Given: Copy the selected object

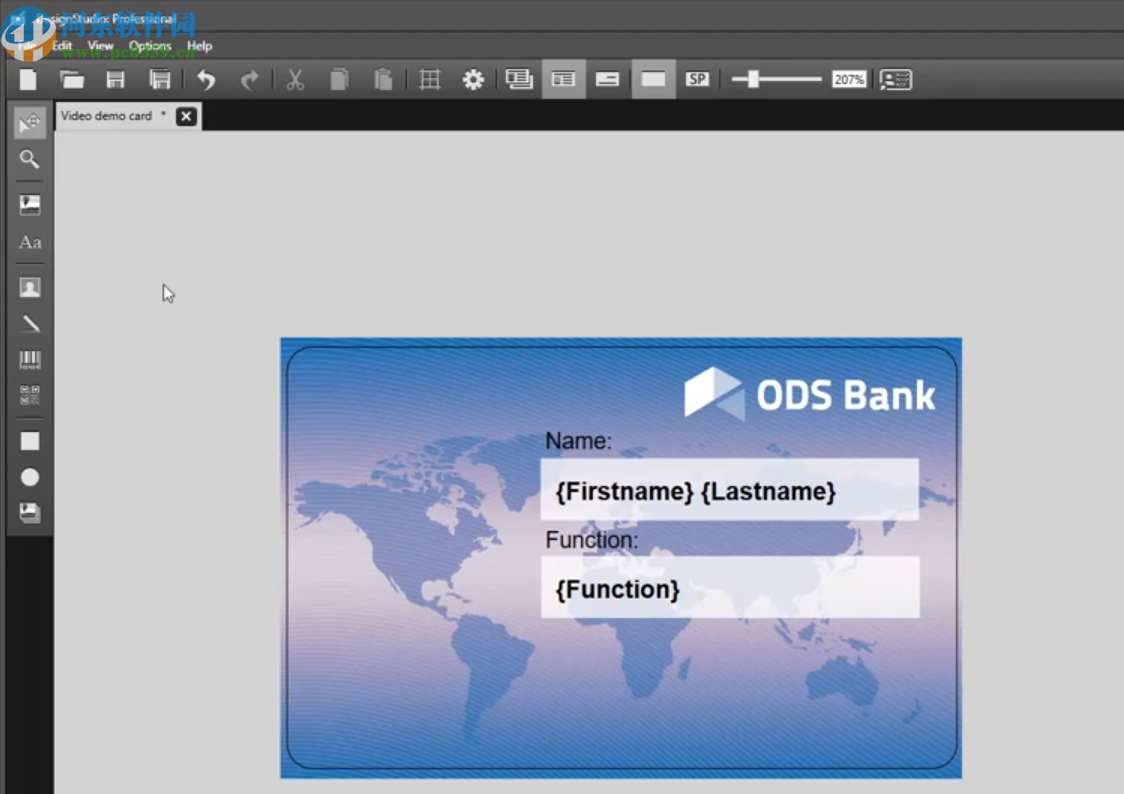Looking at the screenshot, I should coord(339,80).
